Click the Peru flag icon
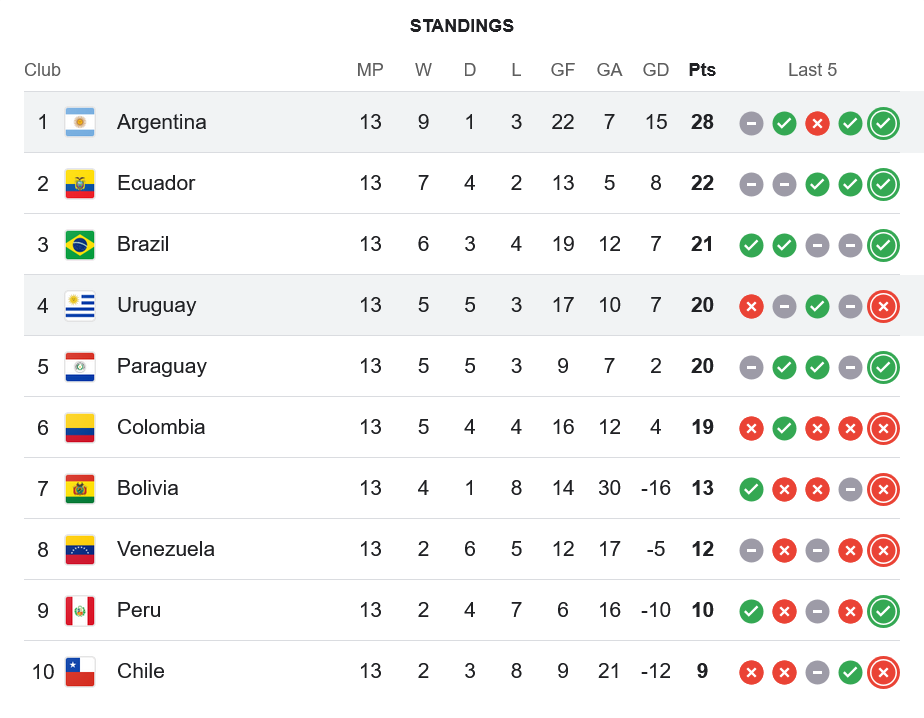 coord(80,610)
